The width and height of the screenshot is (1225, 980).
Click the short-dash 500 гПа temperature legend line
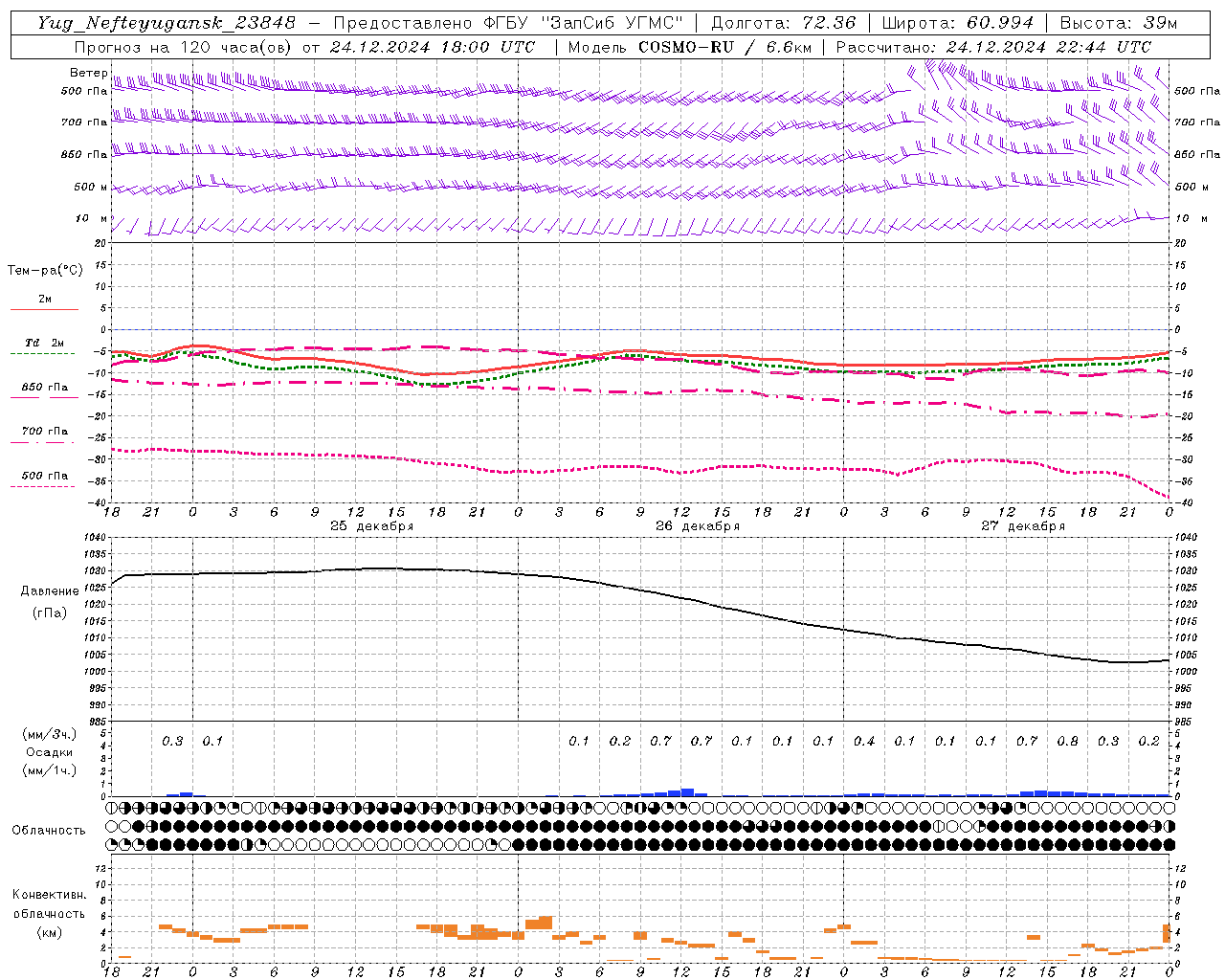(x=45, y=486)
